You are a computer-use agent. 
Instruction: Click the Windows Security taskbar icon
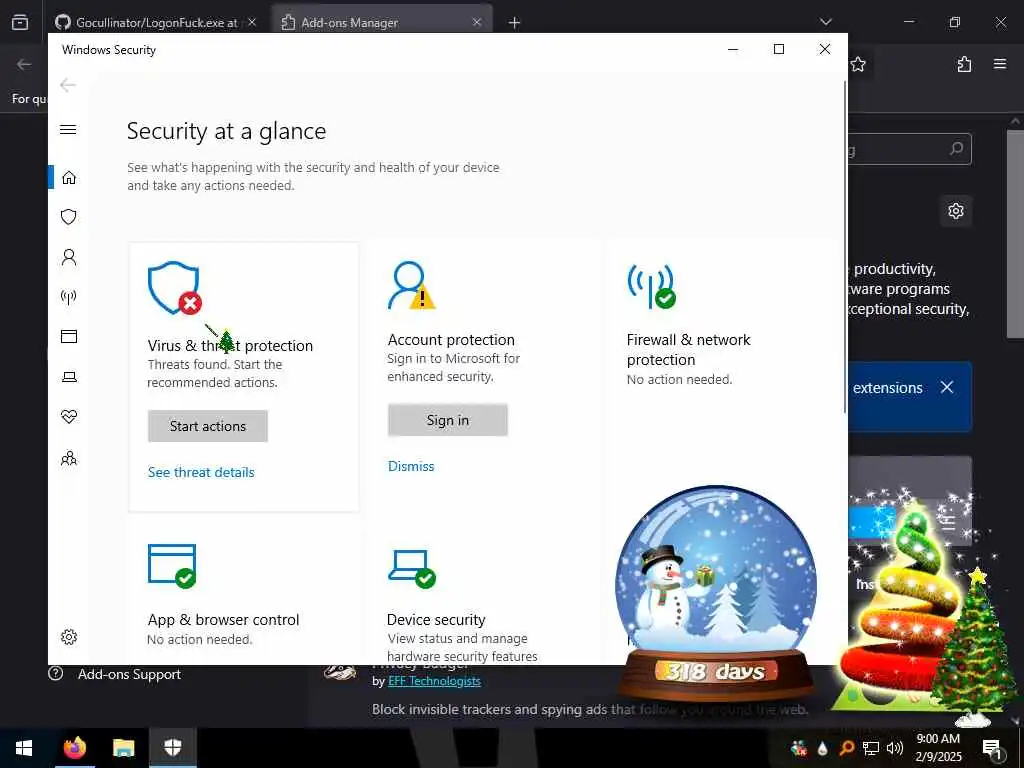tap(172, 748)
